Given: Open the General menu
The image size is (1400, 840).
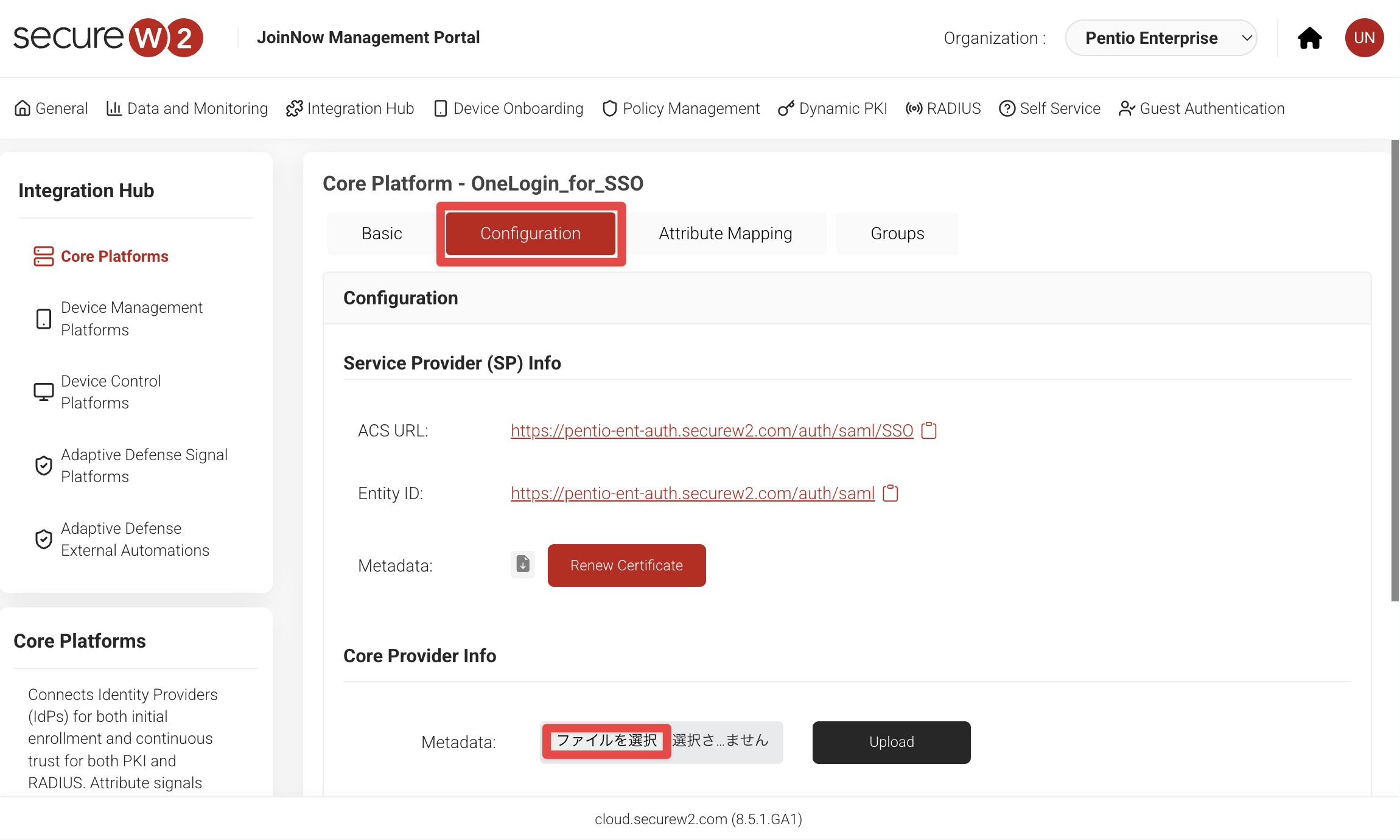Looking at the screenshot, I should 51,108.
